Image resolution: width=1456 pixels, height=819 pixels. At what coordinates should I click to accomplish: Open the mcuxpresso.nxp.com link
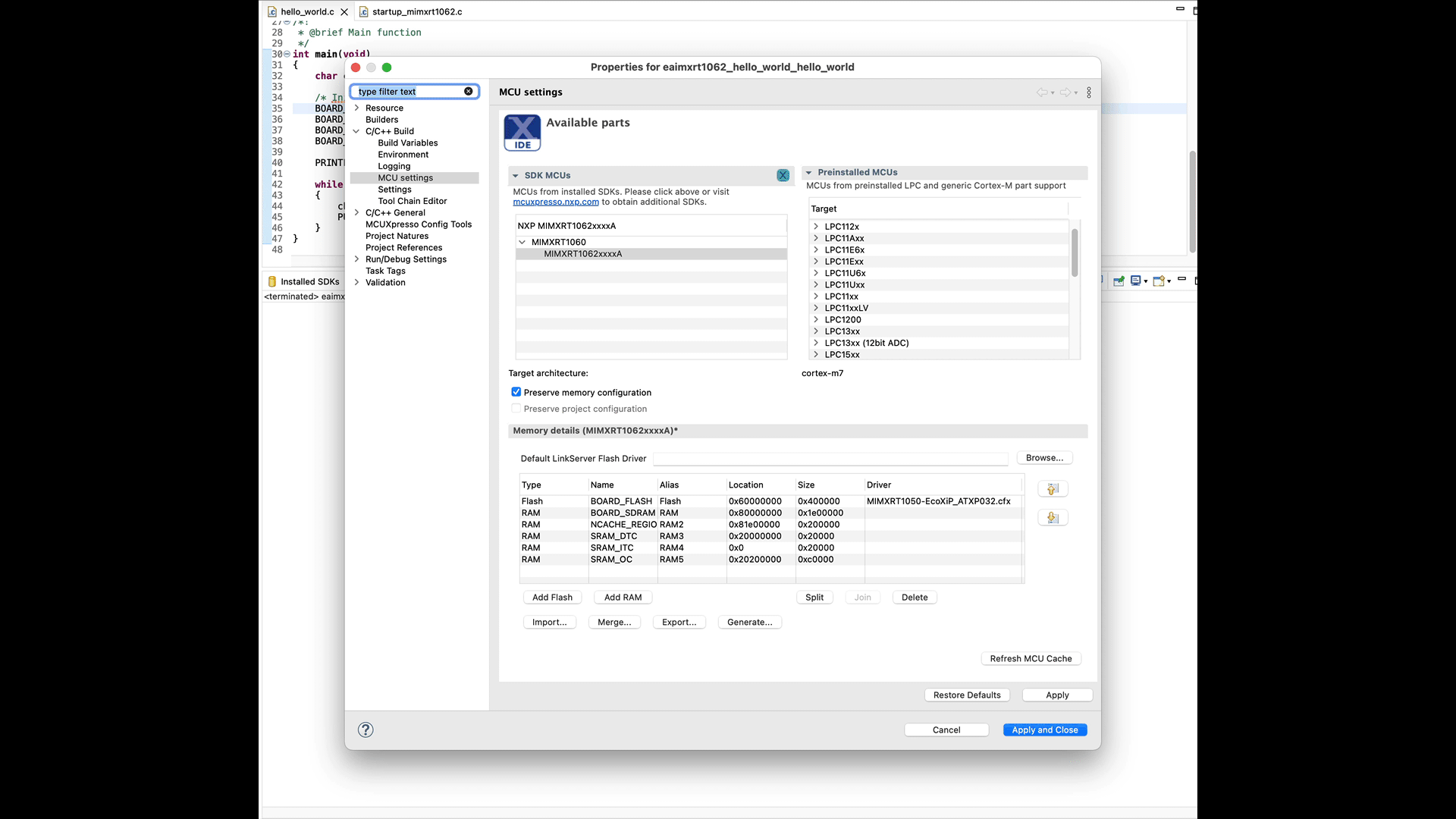point(556,202)
